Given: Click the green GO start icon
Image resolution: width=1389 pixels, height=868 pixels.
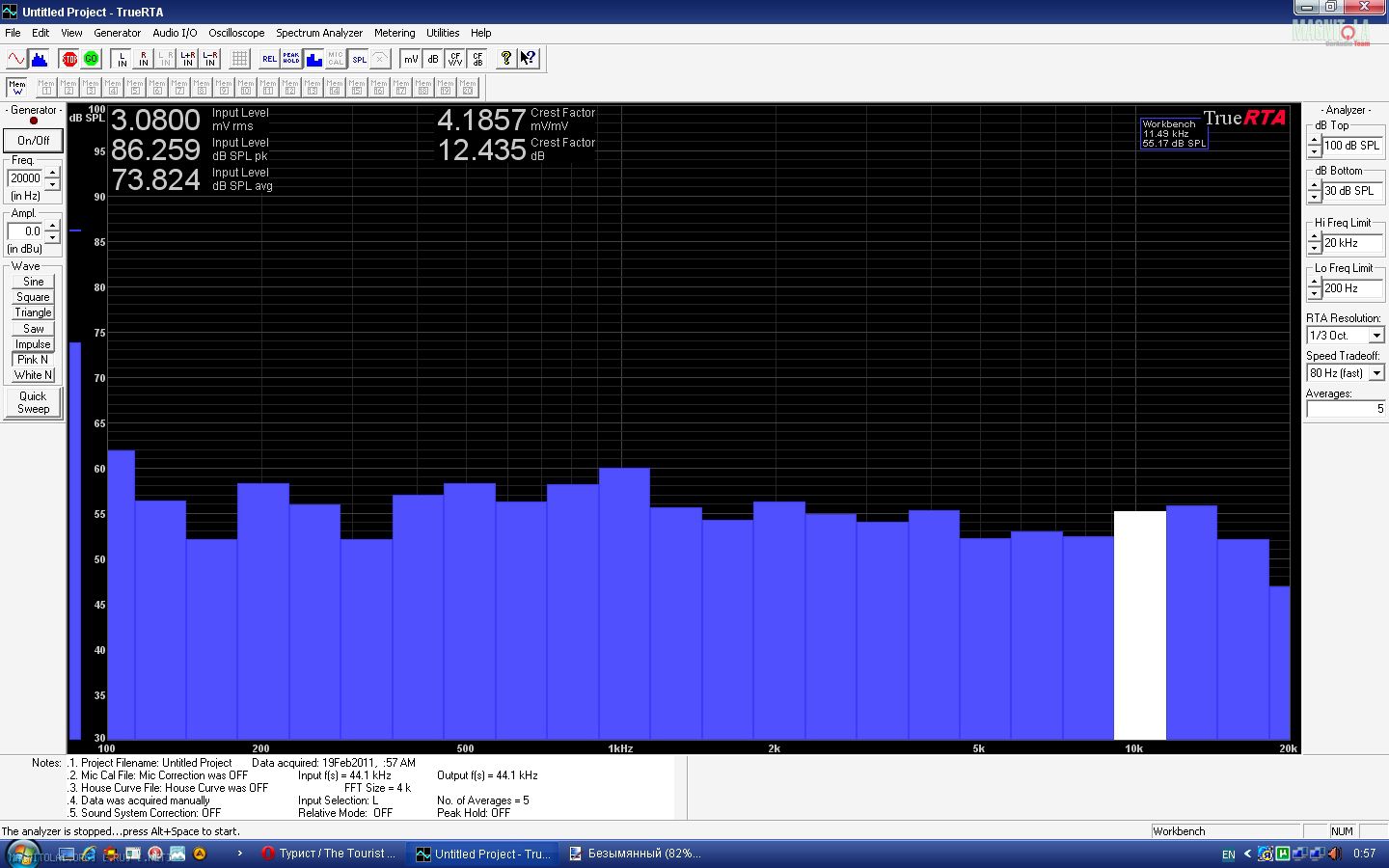Looking at the screenshot, I should 92,59.
